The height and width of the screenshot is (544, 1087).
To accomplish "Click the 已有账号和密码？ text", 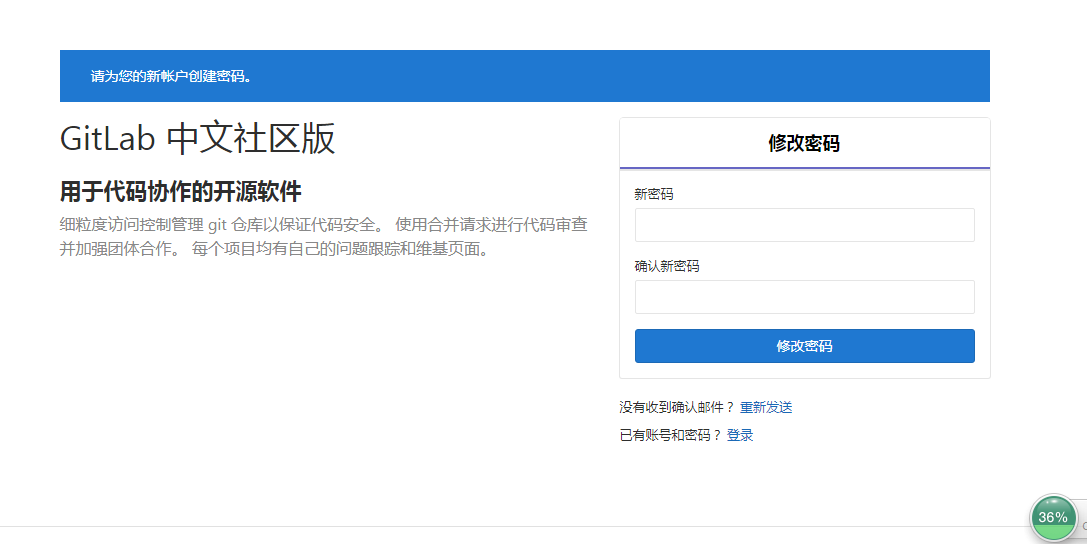I will tap(670, 435).
